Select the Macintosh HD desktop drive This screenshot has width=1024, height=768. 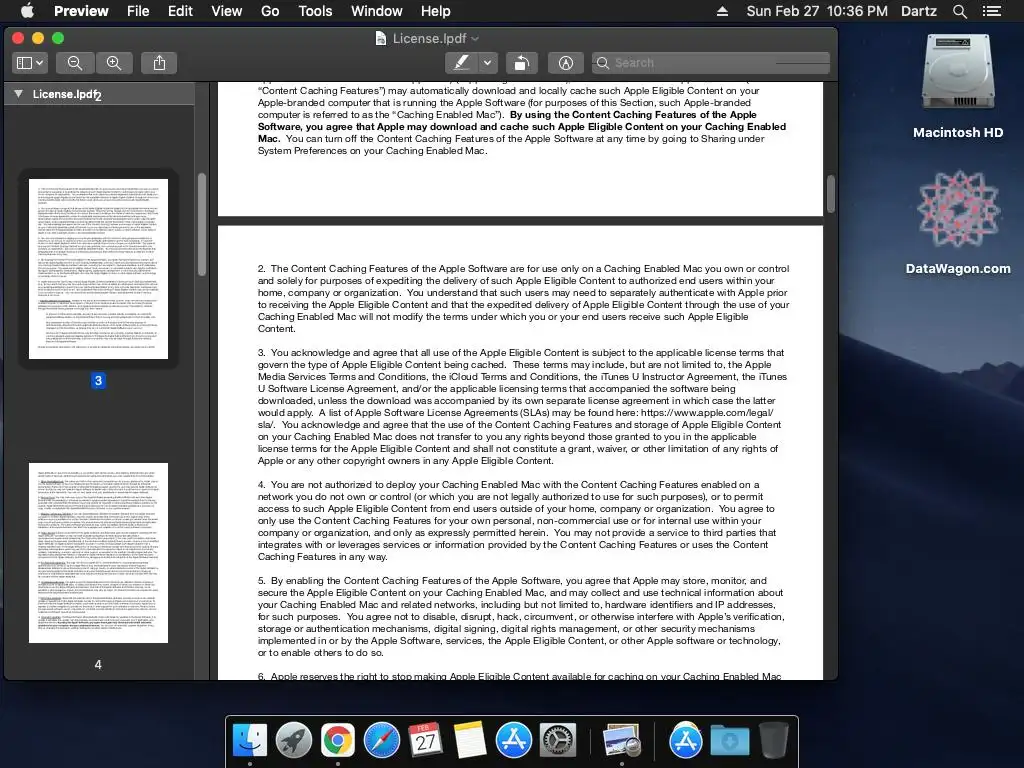click(958, 85)
